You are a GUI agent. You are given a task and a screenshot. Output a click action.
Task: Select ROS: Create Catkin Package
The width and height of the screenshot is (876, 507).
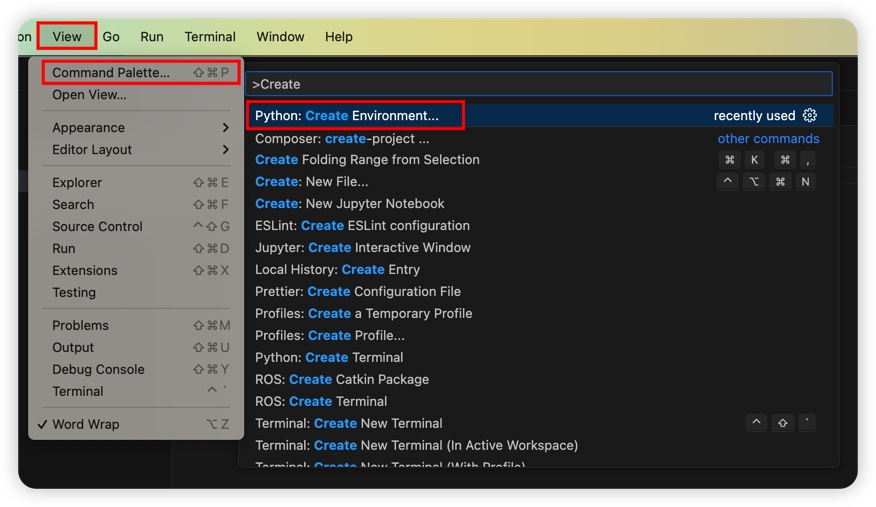point(539,379)
